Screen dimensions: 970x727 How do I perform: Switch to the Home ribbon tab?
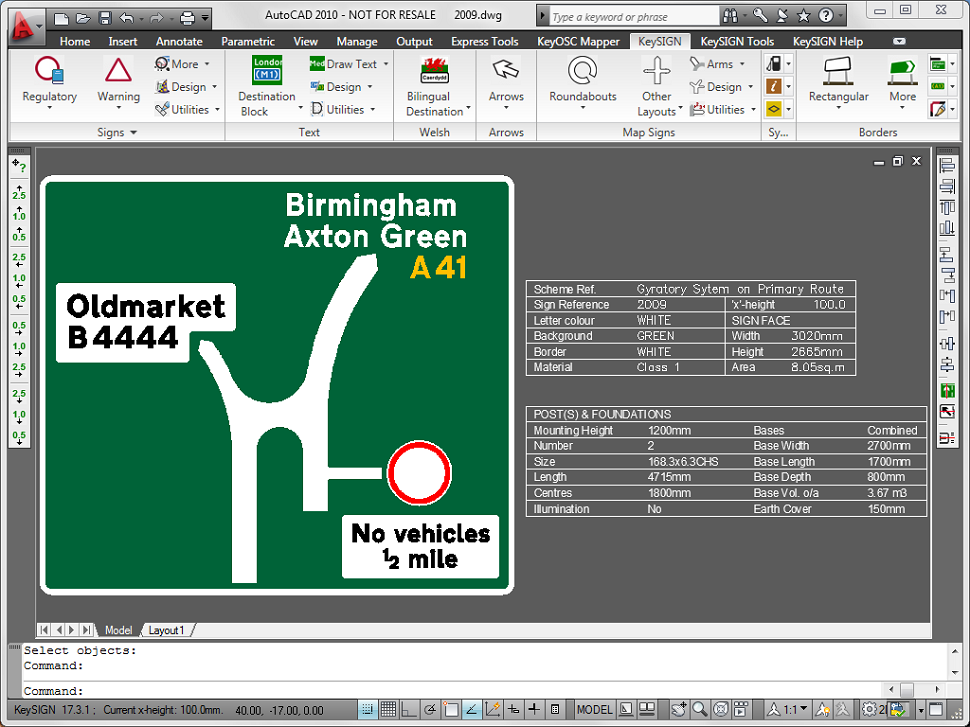coord(75,41)
